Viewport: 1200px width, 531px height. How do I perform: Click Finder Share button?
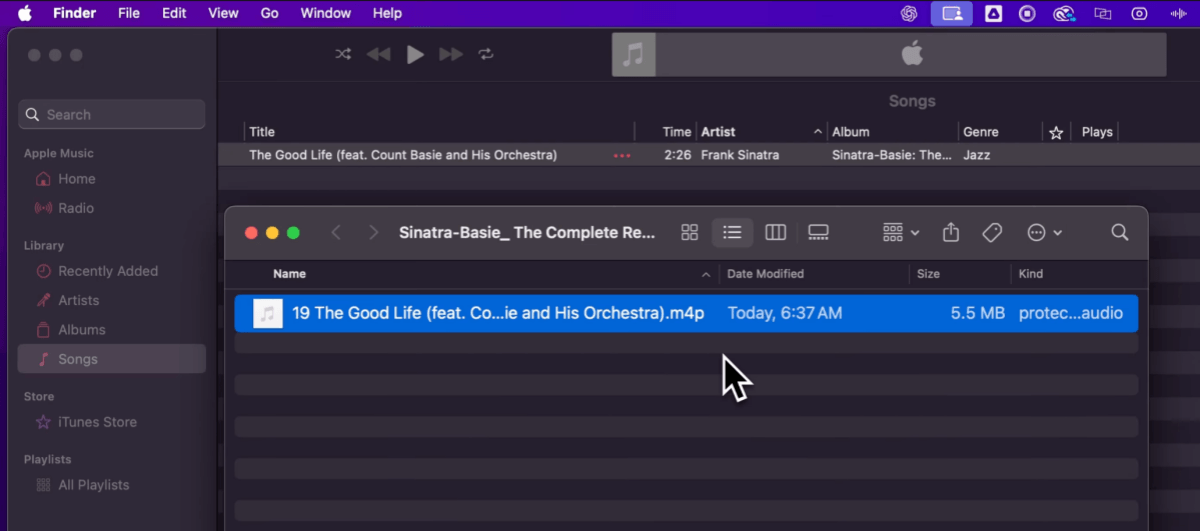pyautogui.click(x=951, y=232)
